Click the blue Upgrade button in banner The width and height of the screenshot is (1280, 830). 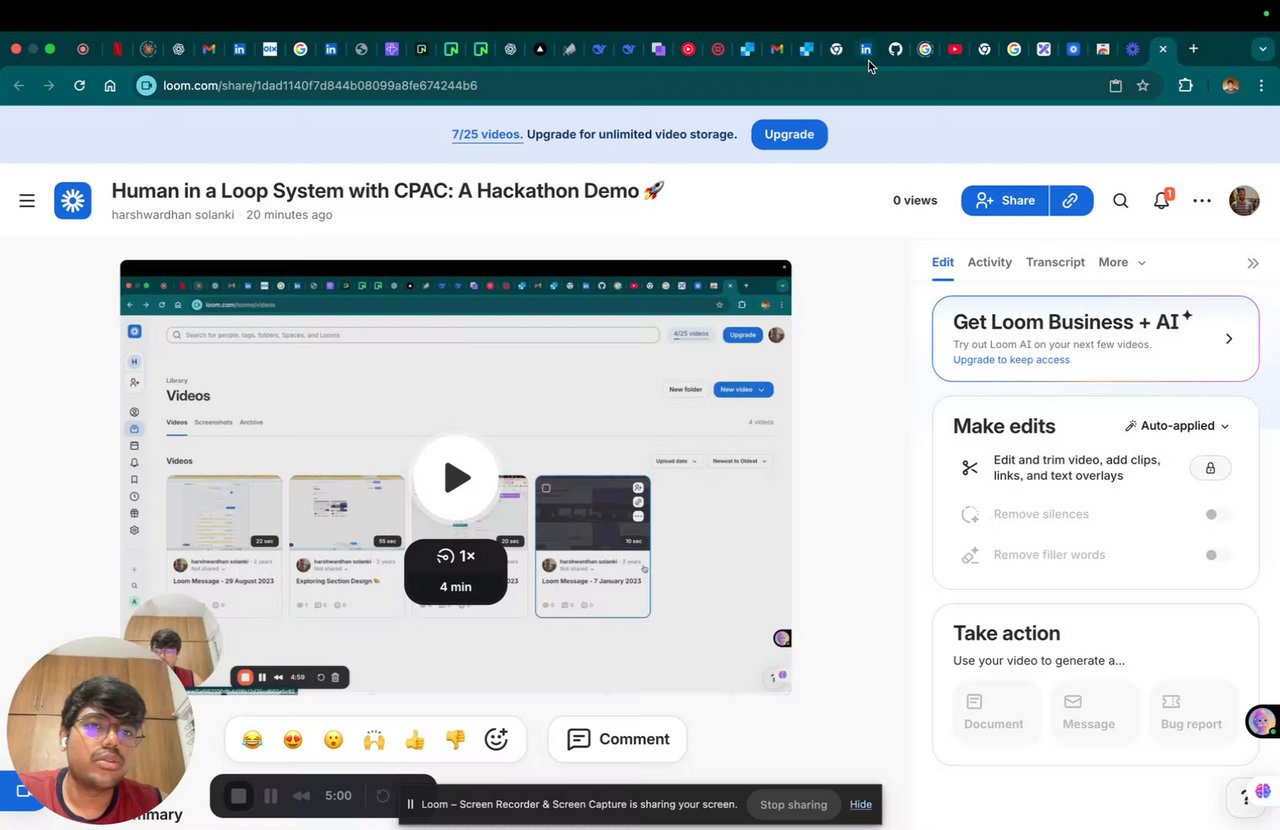pos(789,135)
